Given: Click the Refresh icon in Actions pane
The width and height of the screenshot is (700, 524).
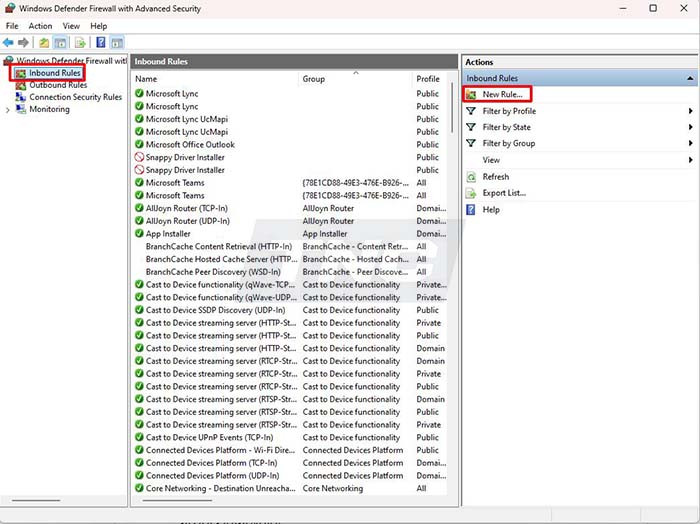Looking at the screenshot, I should click(x=471, y=177).
